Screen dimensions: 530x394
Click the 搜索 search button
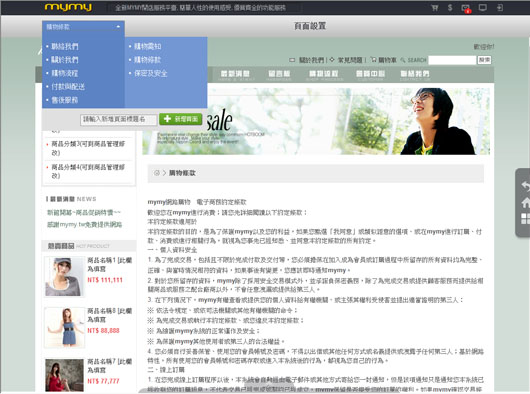[x=484, y=60]
